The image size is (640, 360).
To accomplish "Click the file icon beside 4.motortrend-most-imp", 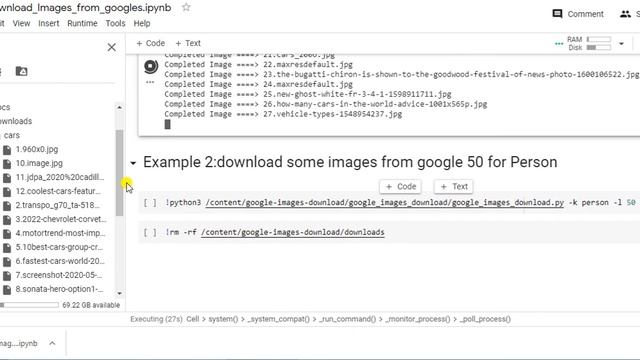I will tap(7, 234).
